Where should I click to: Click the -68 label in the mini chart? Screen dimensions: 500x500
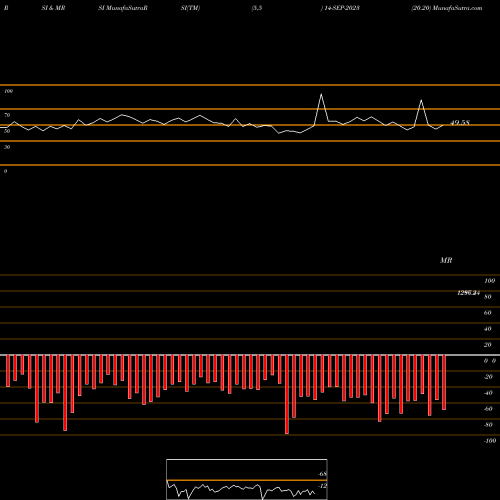click(322, 474)
